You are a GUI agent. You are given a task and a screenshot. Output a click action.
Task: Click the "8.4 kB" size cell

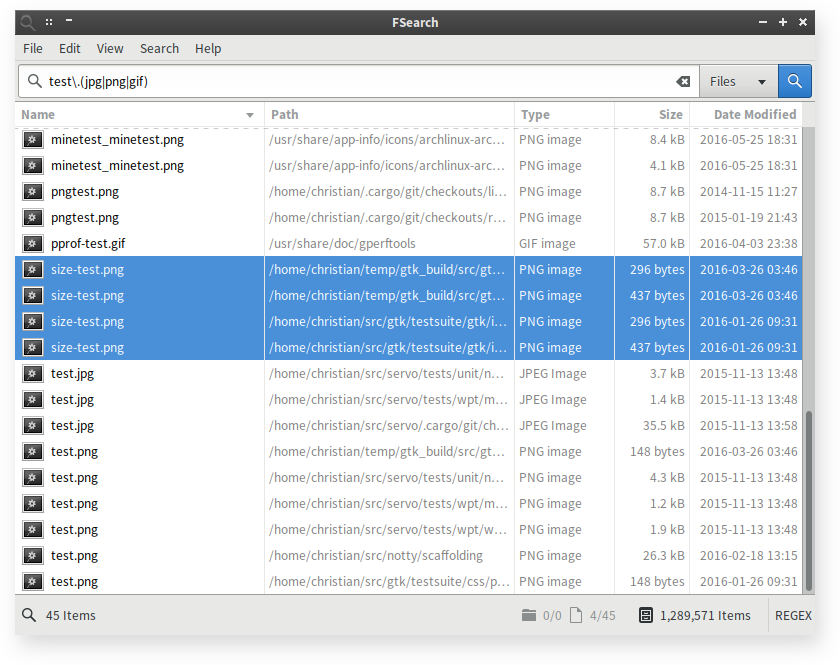click(667, 140)
